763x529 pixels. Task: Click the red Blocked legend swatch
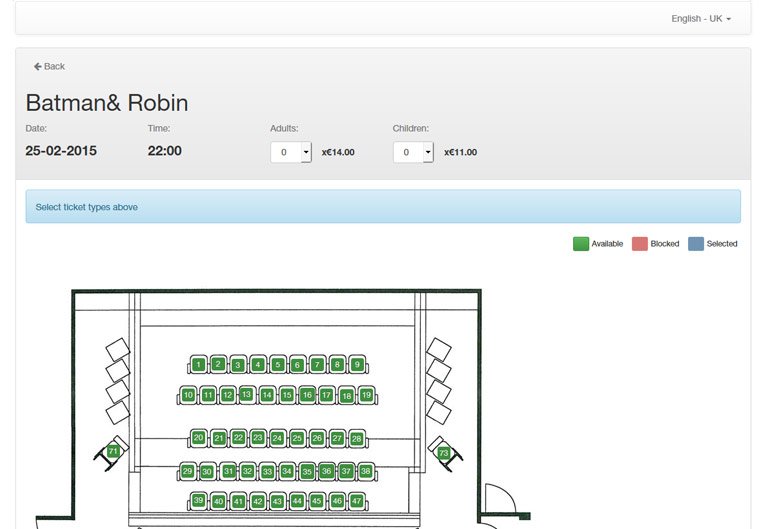point(640,244)
